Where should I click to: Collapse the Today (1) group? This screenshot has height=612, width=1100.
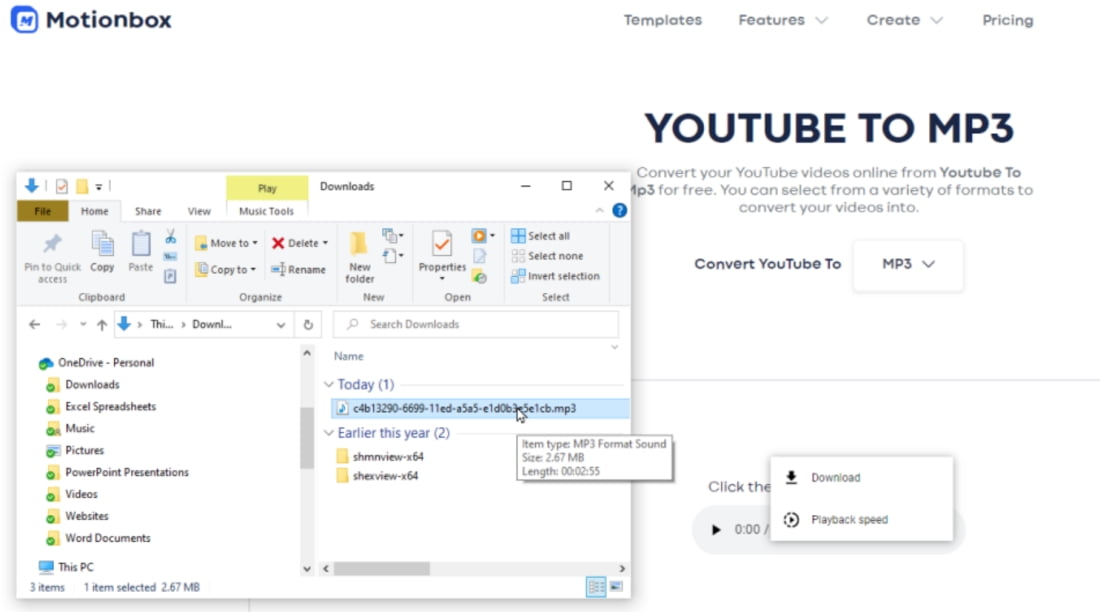[x=328, y=385]
